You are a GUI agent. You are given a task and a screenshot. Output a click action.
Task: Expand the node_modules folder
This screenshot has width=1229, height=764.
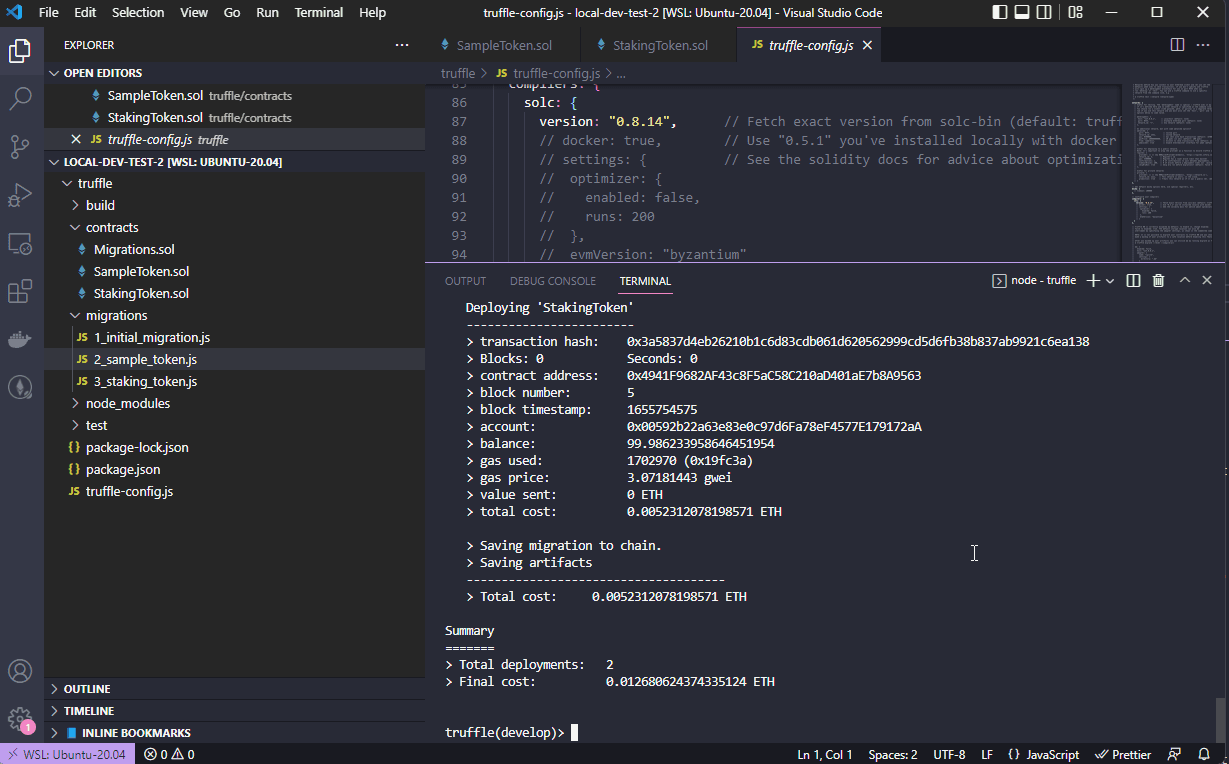(x=235, y=403)
